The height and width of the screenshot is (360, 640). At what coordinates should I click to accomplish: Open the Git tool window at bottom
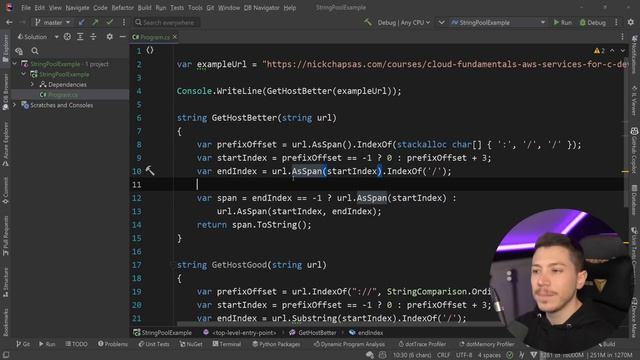[x=23, y=344]
